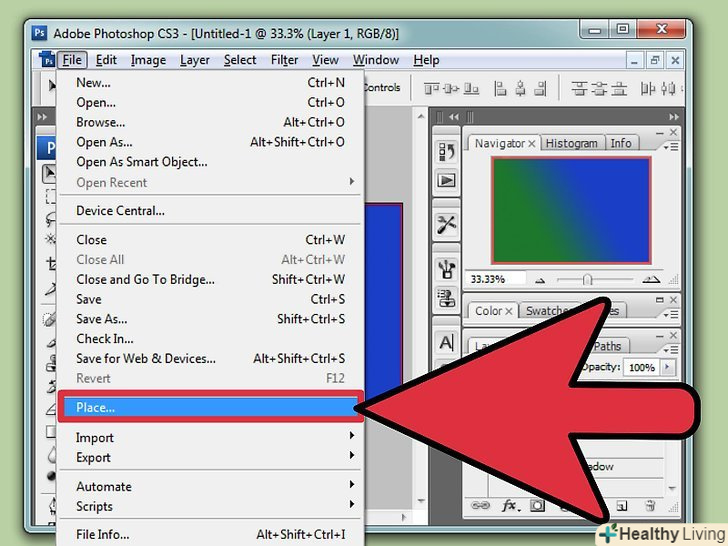Viewport: 728px width, 546px height.
Task: Click Distribute bottom edges icon
Action: (x=619, y=88)
